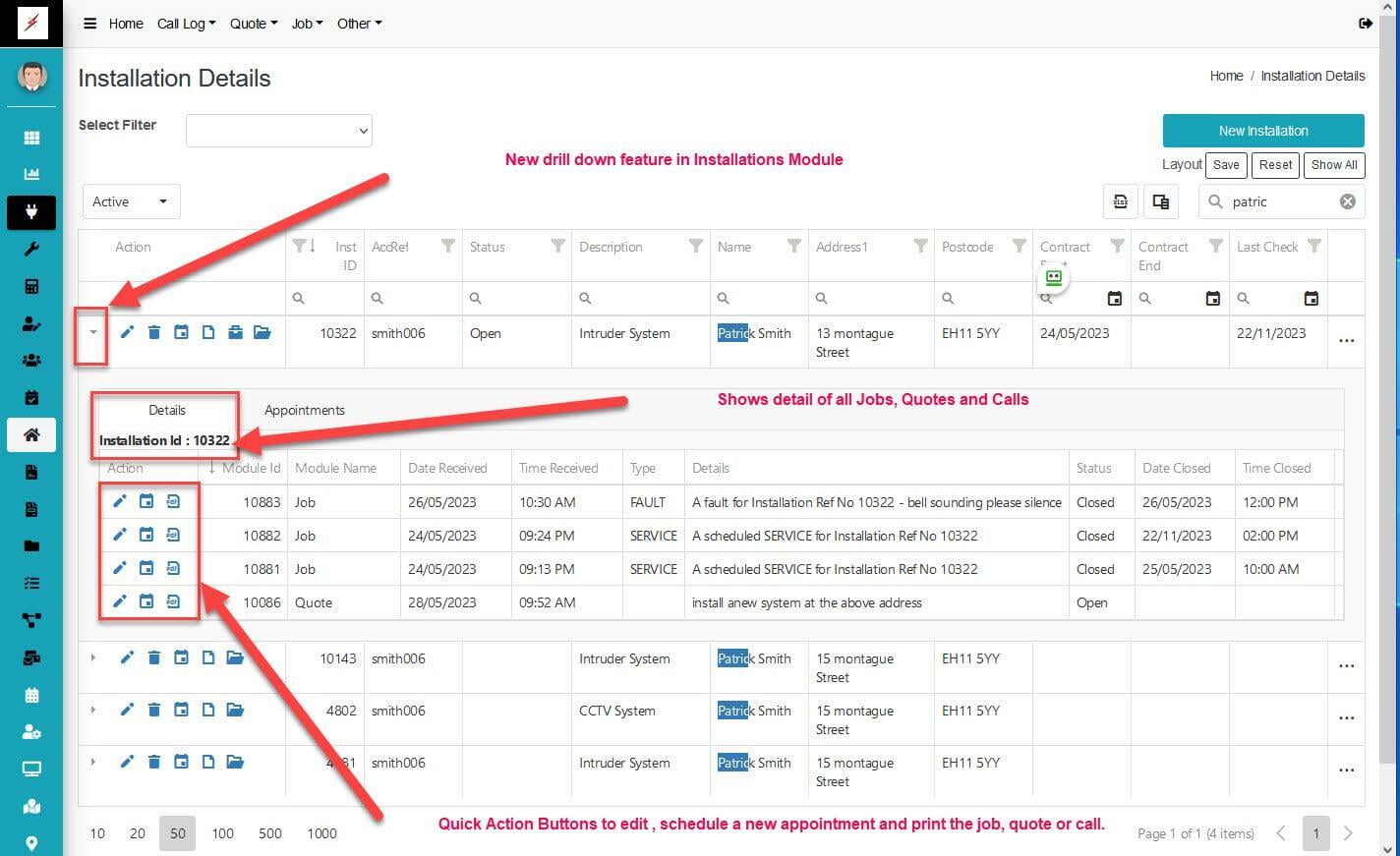This screenshot has height=856, width=1400.
Task: Expand the row for installation 10143
Action: click(x=93, y=657)
